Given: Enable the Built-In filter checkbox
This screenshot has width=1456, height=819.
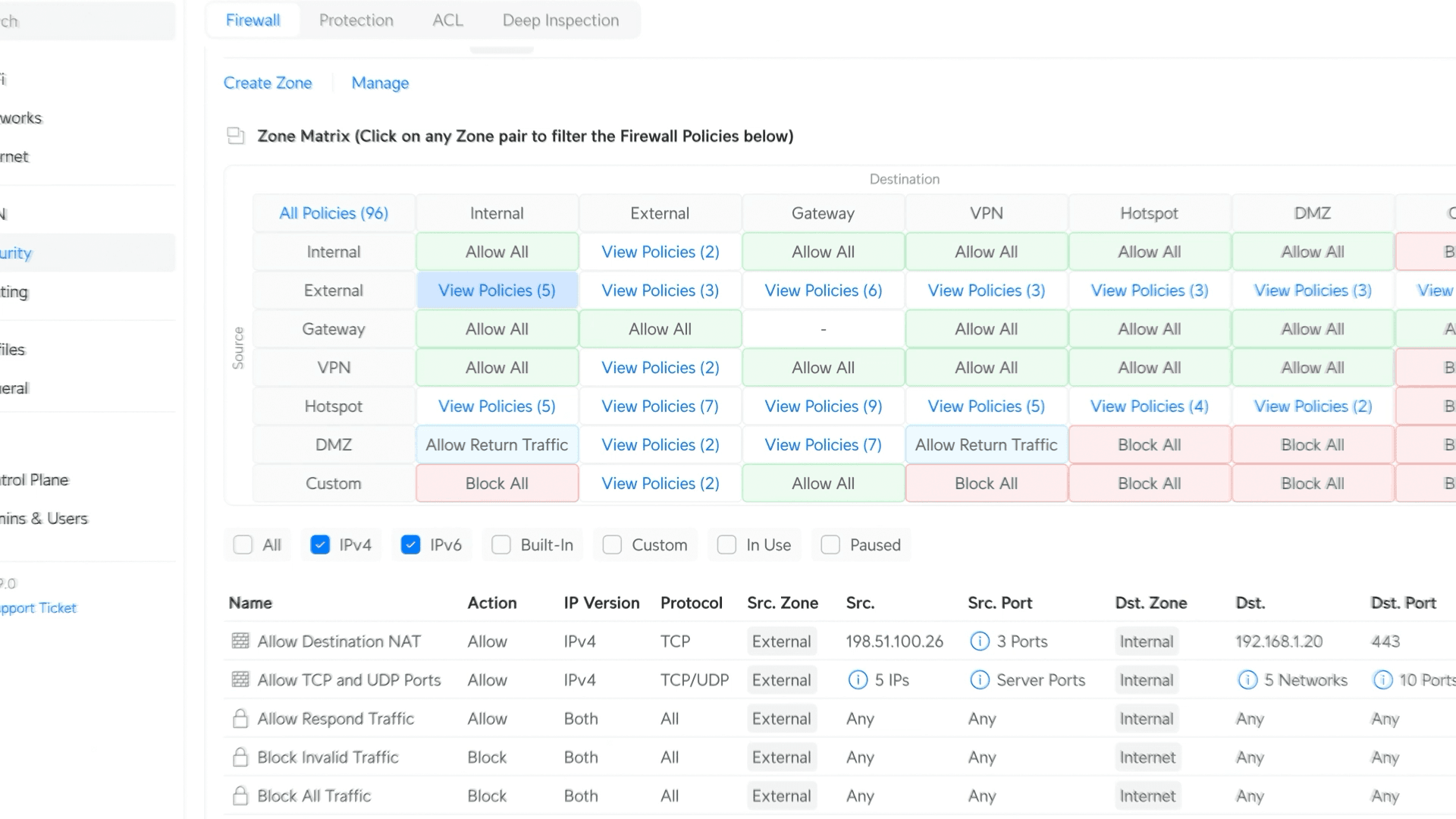Looking at the screenshot, I should click(x=501, y=545).
